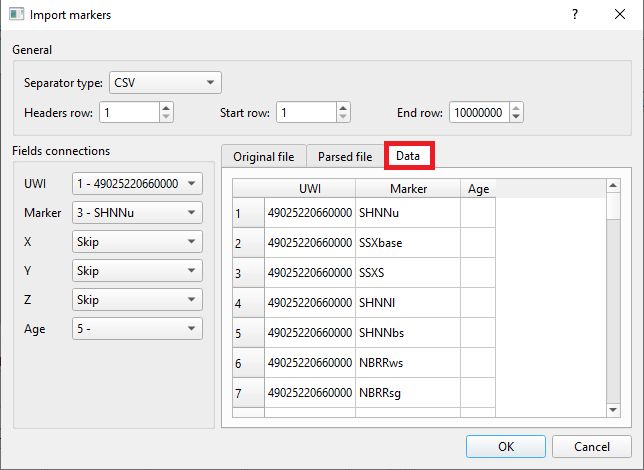
Task: Switch to the Original file tab
Action: (264, 157)
